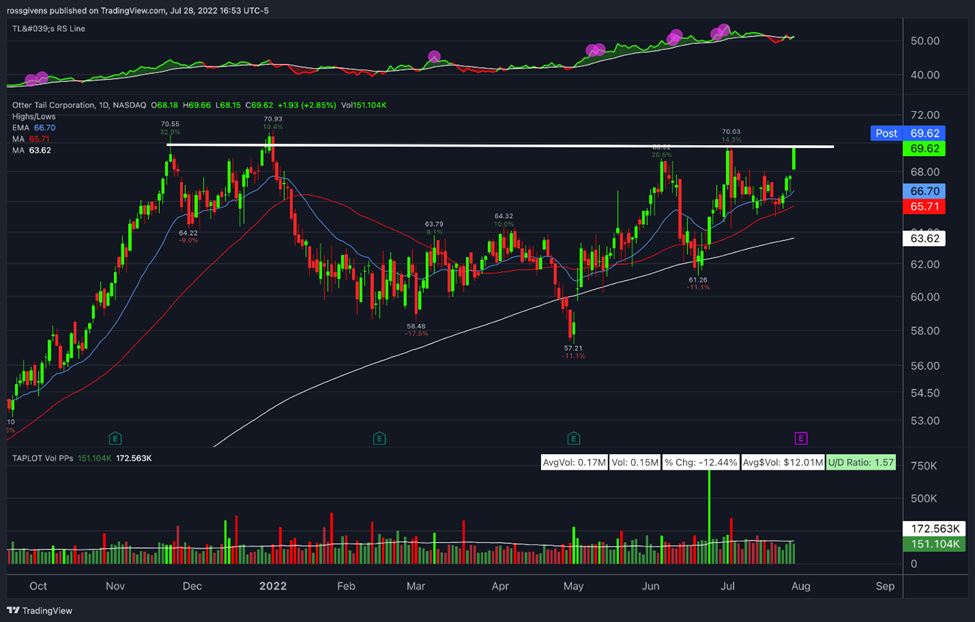Click the +1.93 (+2.85%) change value
975x622 pixels.
307,105
